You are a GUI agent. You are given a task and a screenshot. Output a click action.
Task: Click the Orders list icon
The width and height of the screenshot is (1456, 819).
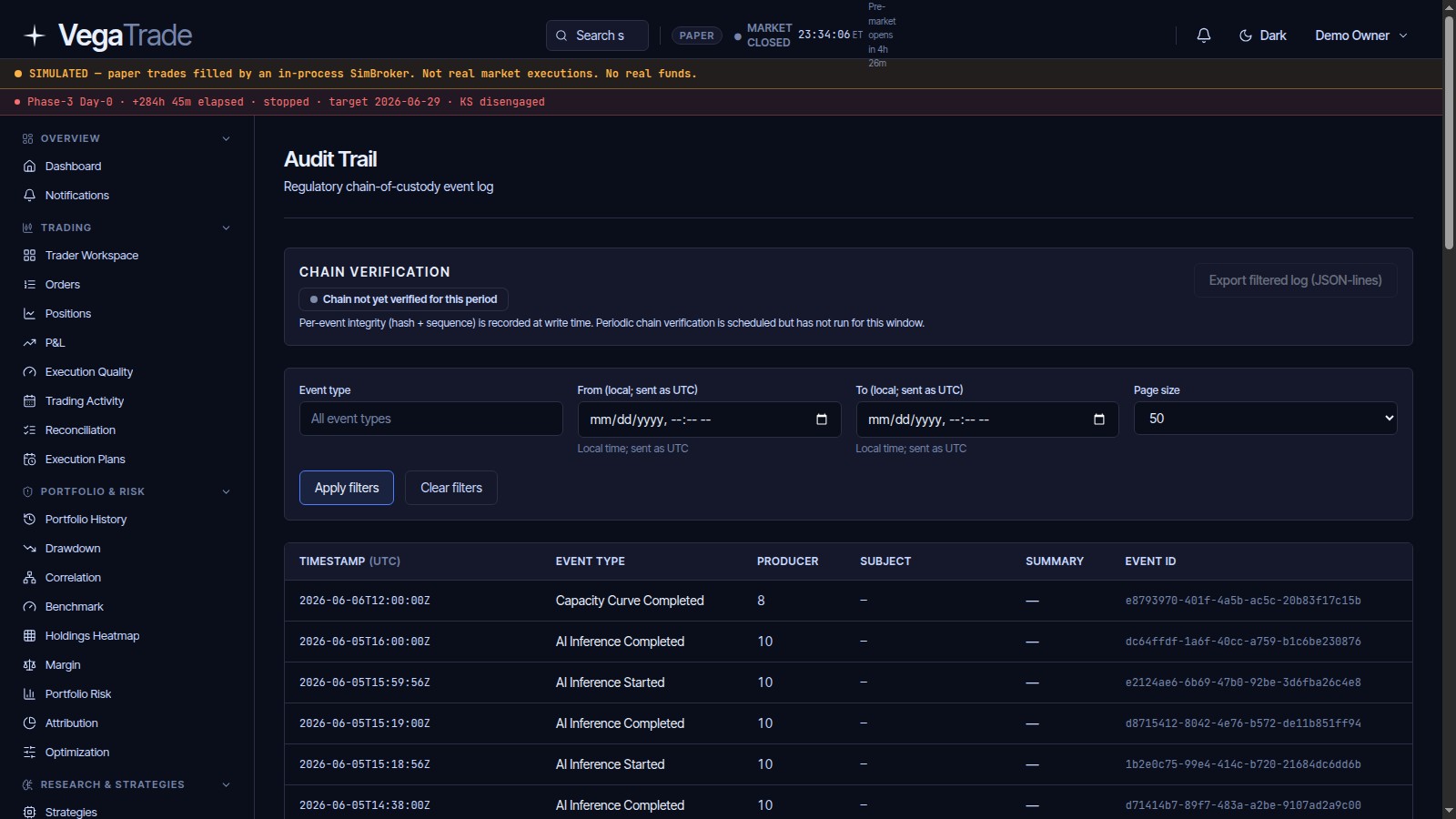tap(29, 285)
